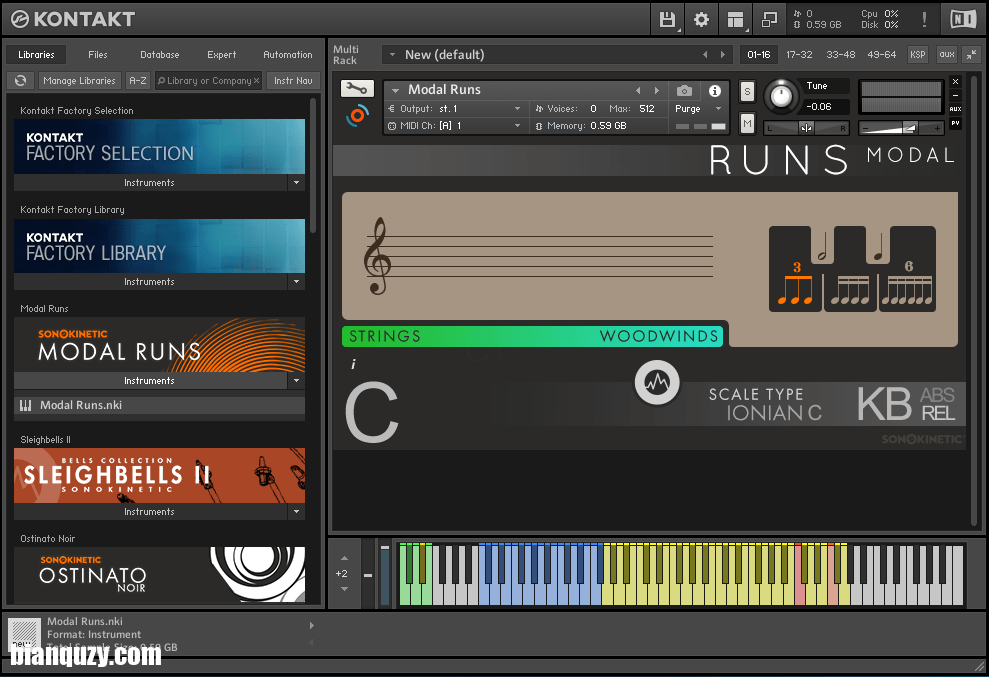Open the MIDI Ch dropdown
The height and width of the screenshot is (677, 989).
[x=455, y=126]
